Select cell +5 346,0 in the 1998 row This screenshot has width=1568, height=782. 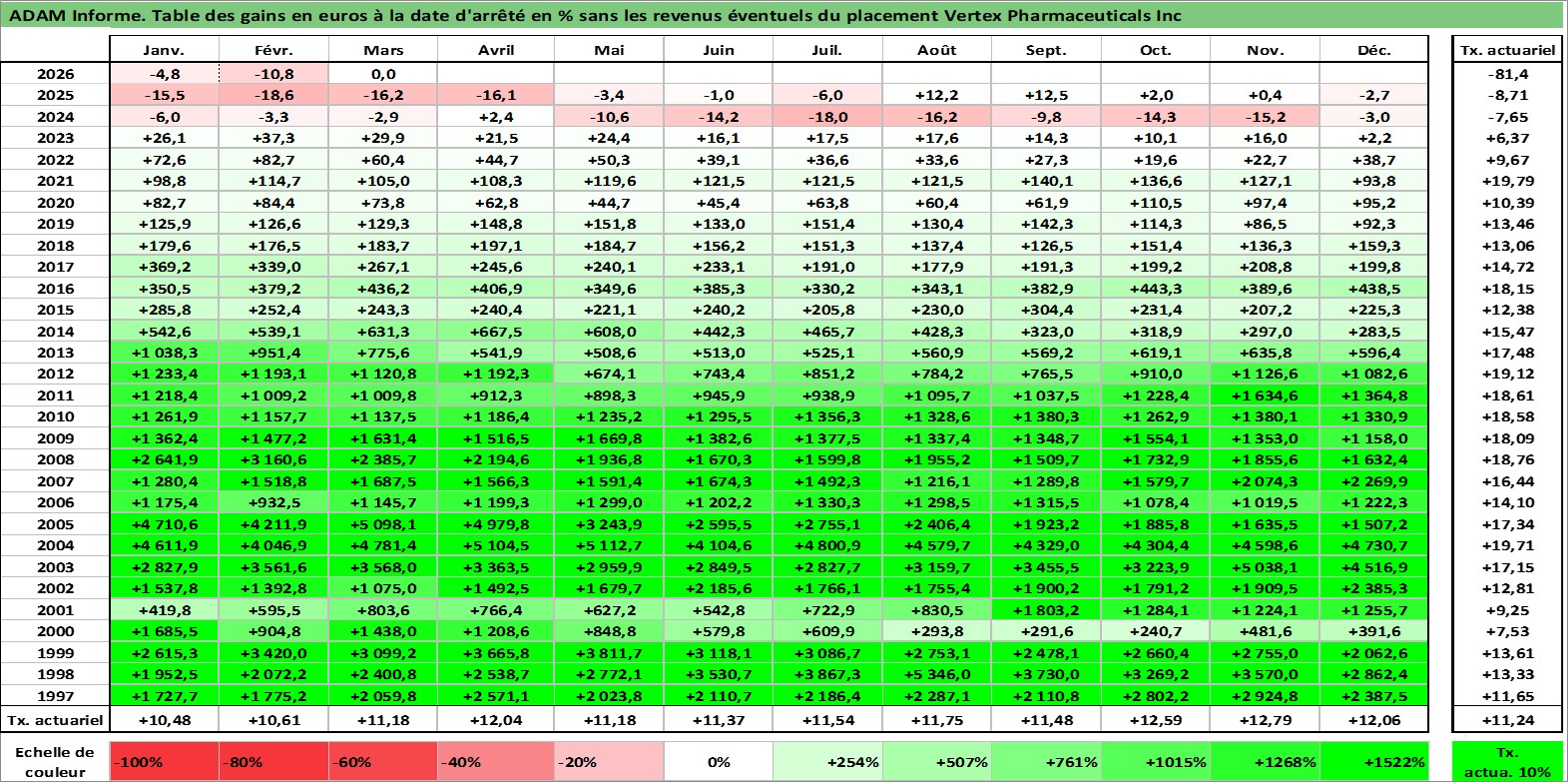pyautogui.click(x=937, y=674)
